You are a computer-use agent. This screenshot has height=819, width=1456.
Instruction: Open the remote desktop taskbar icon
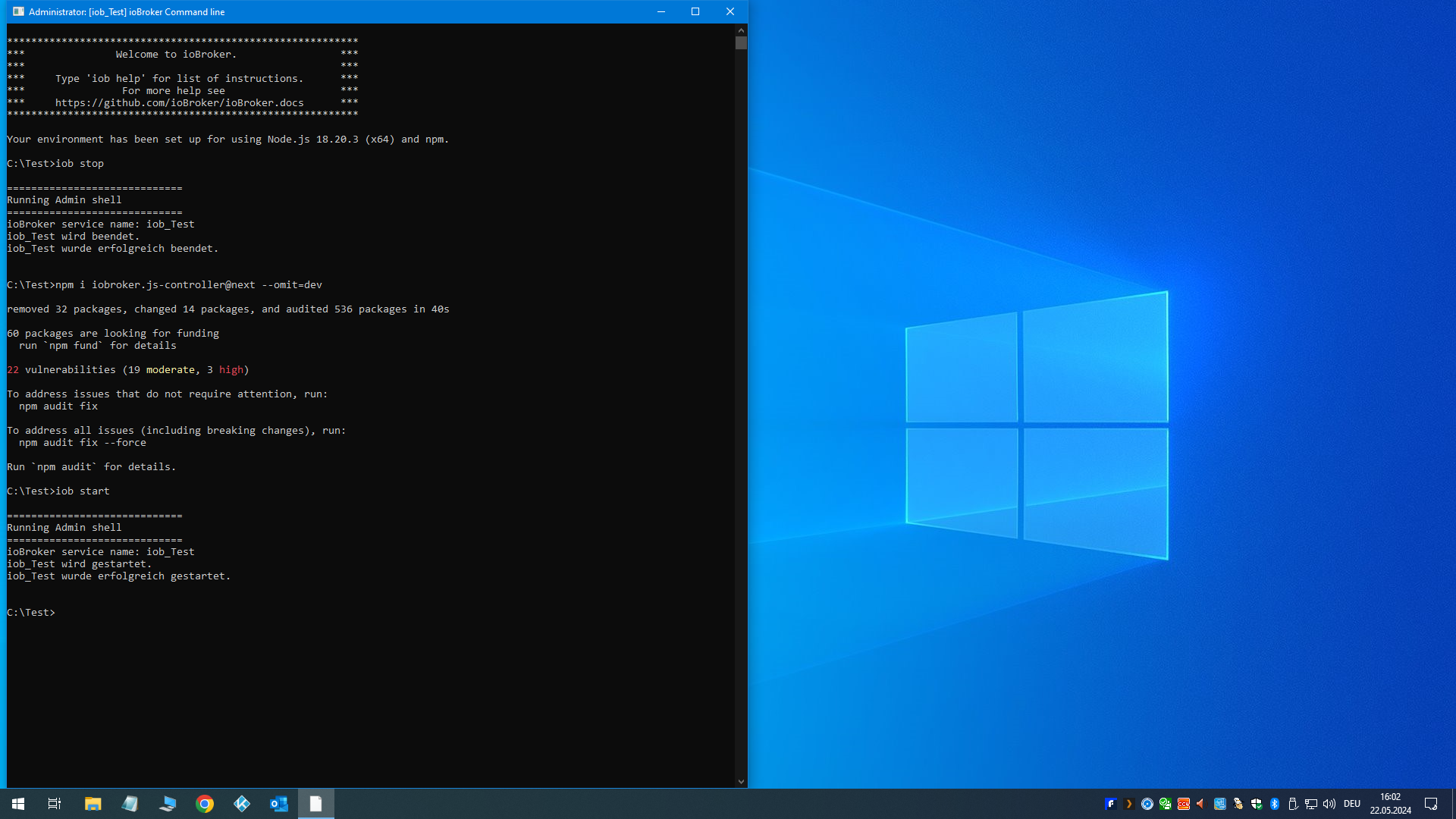click(167, 804)
